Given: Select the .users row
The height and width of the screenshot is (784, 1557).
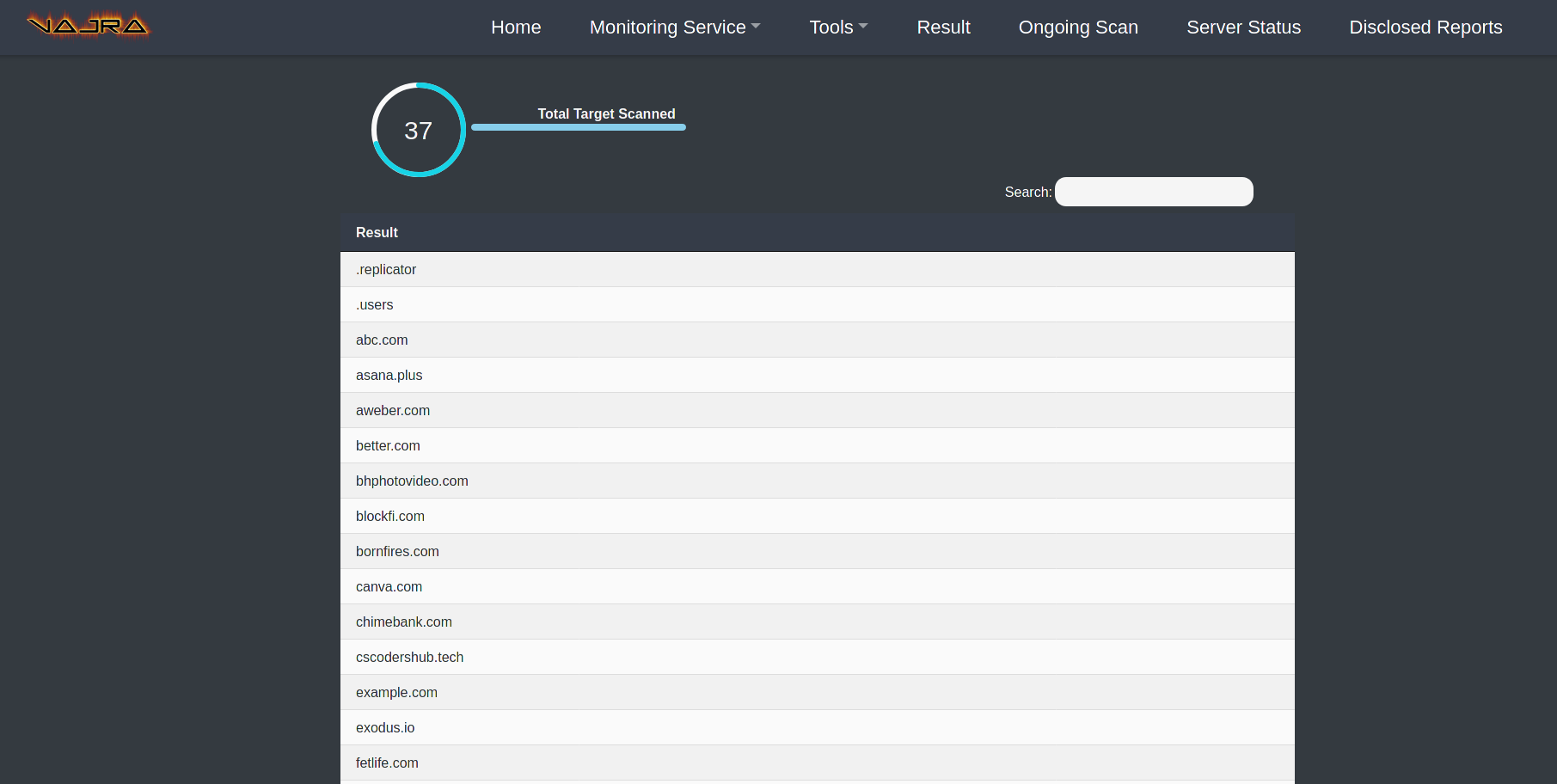Looking at the screenshot, I should click(818, 304).
